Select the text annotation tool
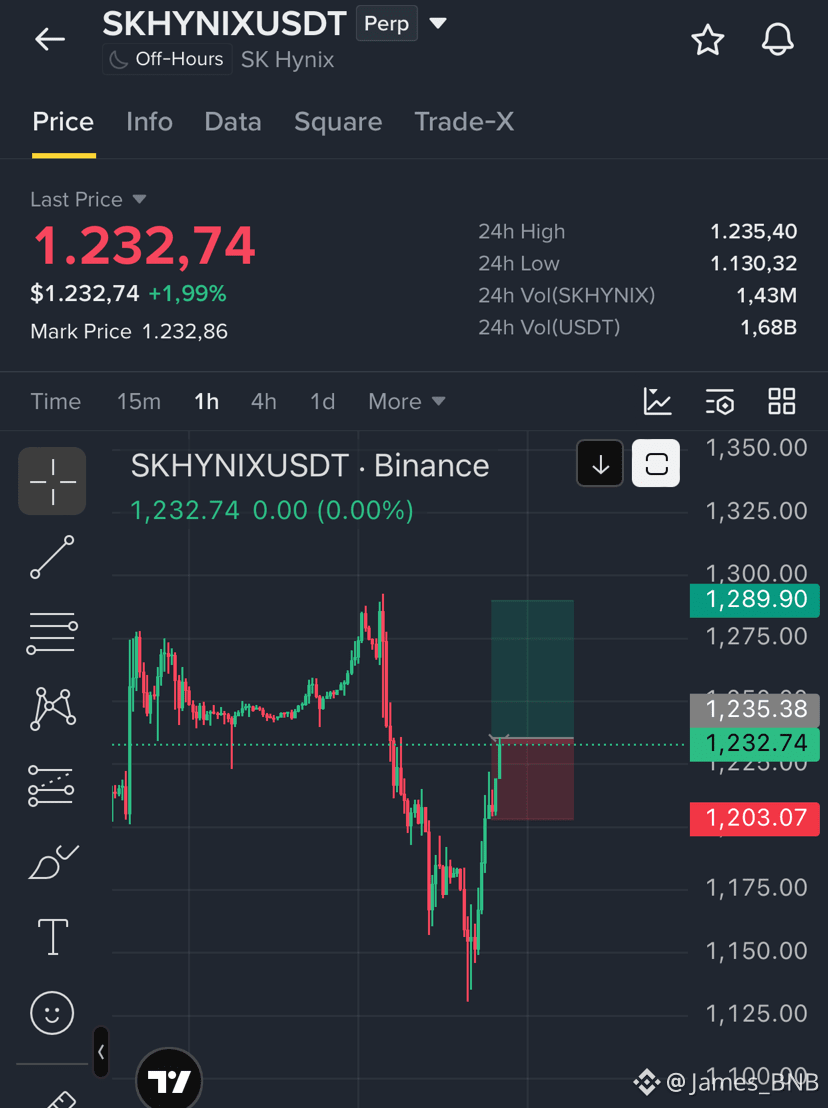The height and width of the screenshot is (1108, 828). coord(53,937)
